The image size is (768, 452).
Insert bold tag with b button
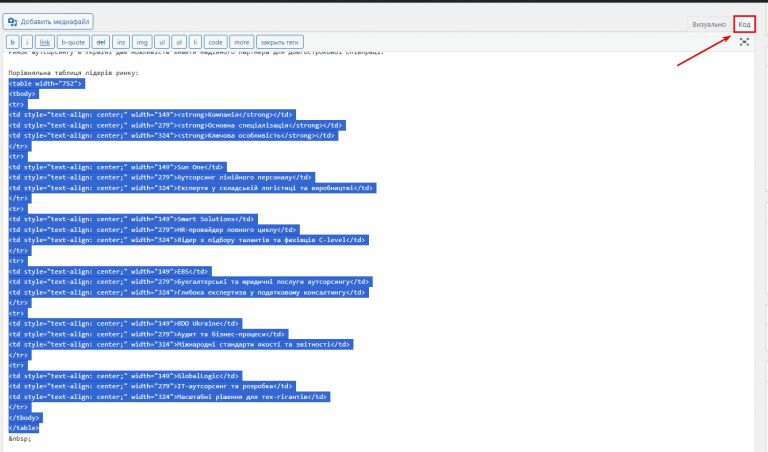point(13,42)
